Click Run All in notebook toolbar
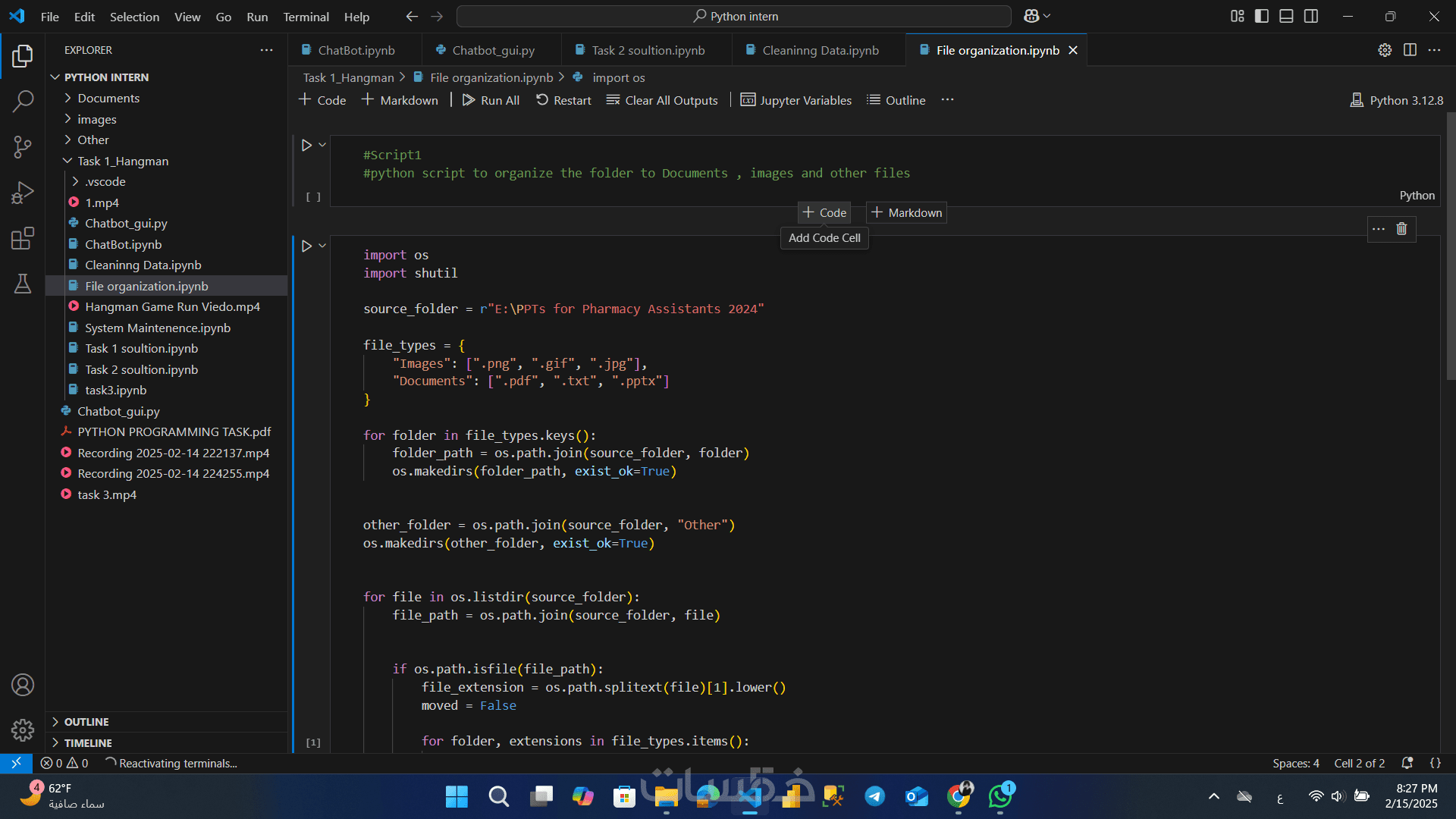This screenshot has height=819, width=1456. click(491, 100)
